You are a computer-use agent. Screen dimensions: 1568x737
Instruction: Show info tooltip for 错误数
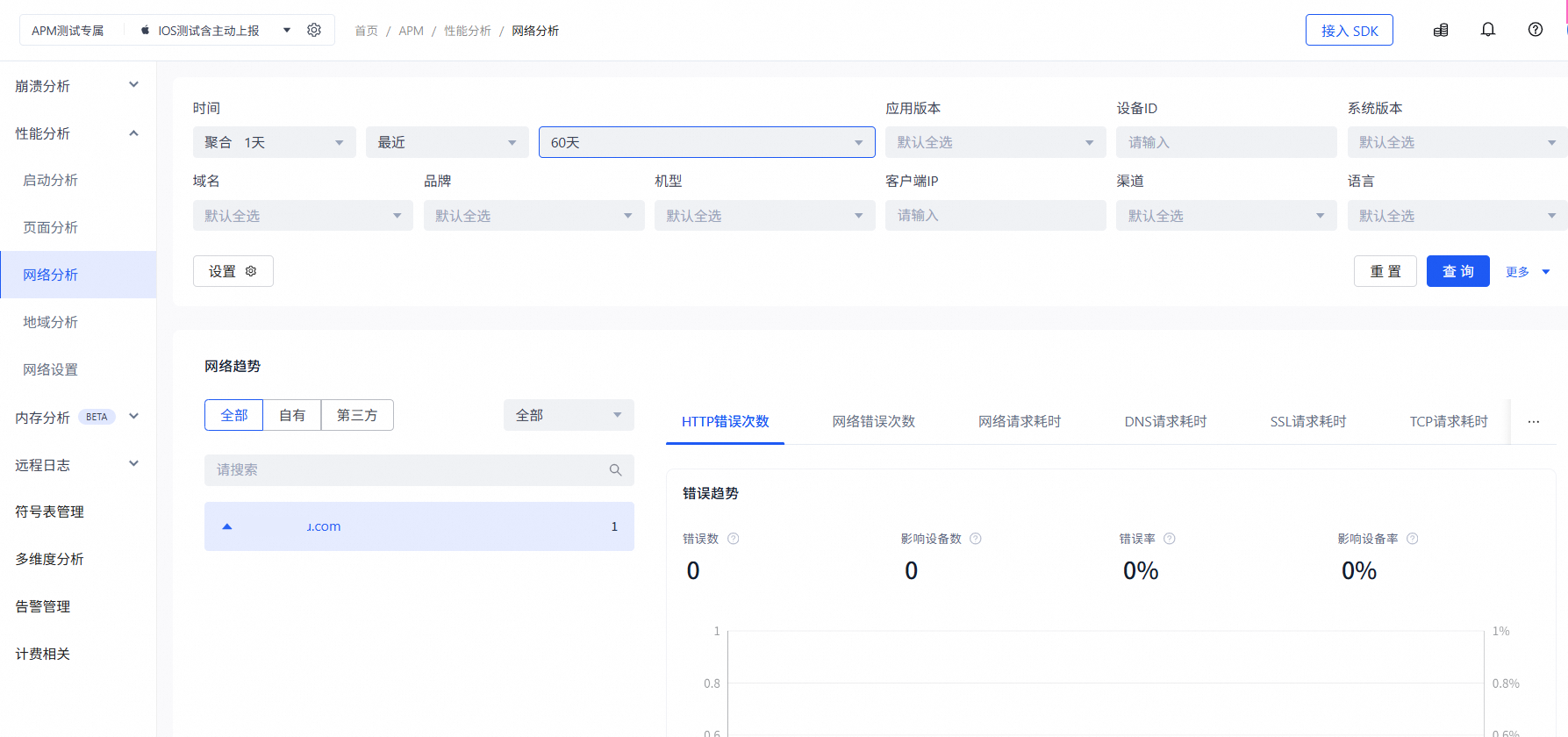tap(734, 539)
